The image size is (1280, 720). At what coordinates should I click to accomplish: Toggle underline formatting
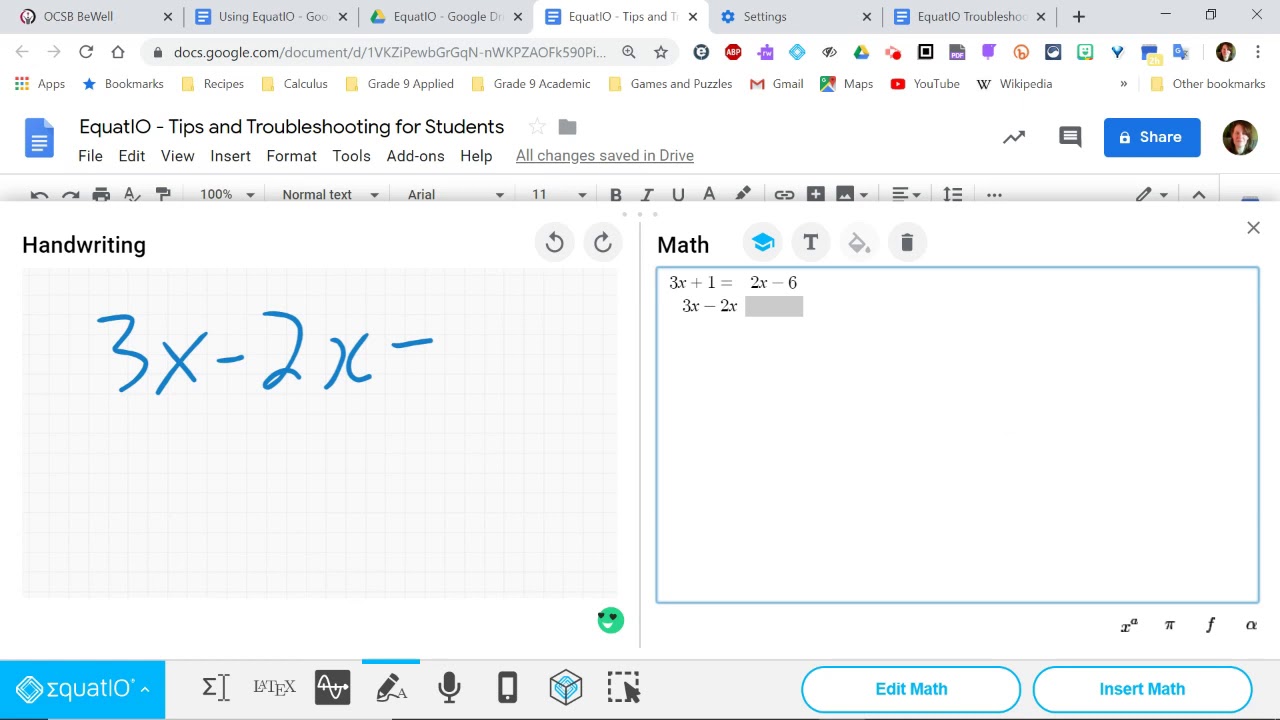pyautogui.click(x=678, y=194)
